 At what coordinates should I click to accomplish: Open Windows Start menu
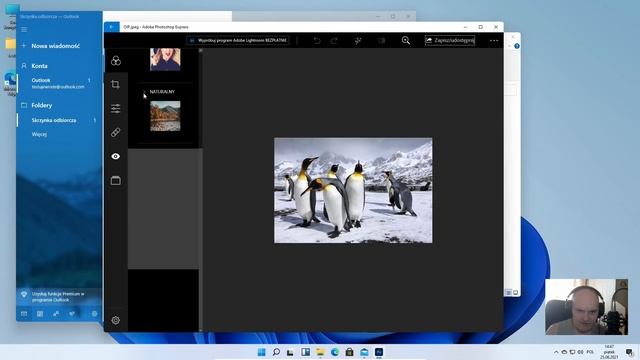click(261, 352)
